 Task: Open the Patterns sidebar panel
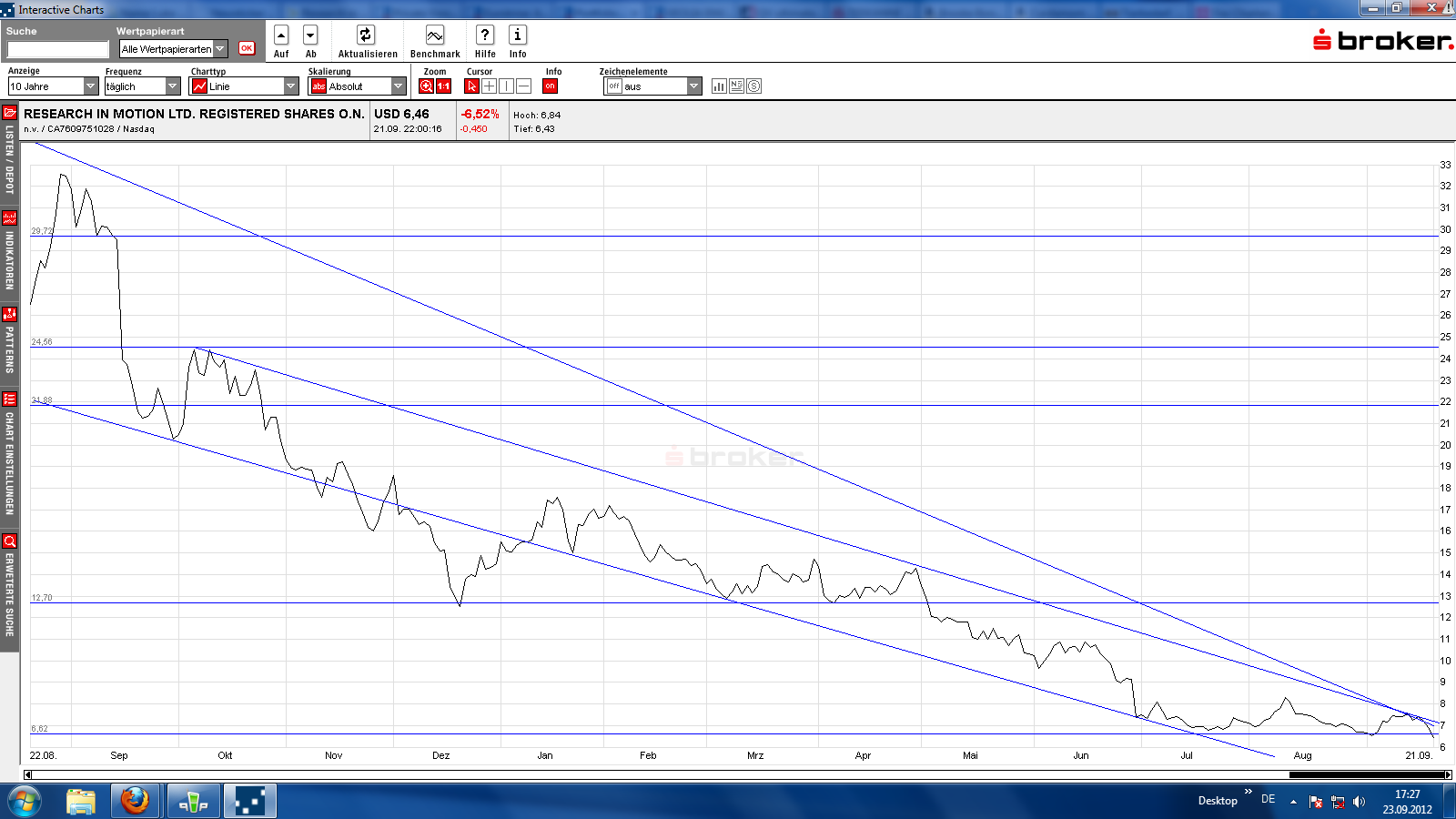click(9, 341)
